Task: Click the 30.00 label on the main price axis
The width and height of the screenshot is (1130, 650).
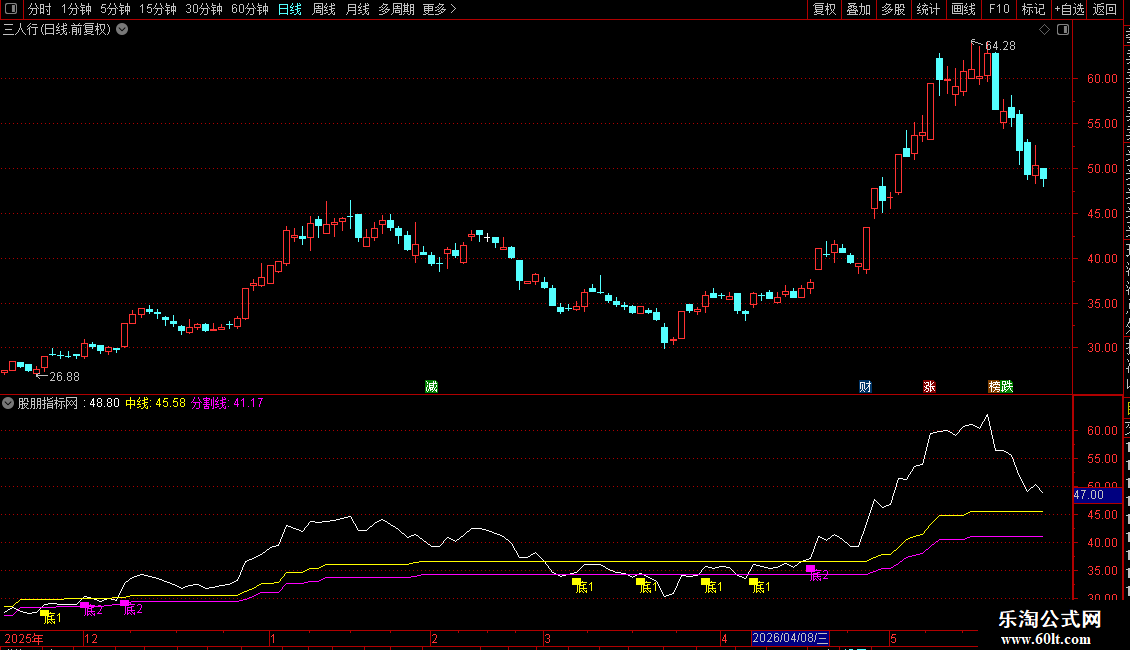Action: [1102, 347]
